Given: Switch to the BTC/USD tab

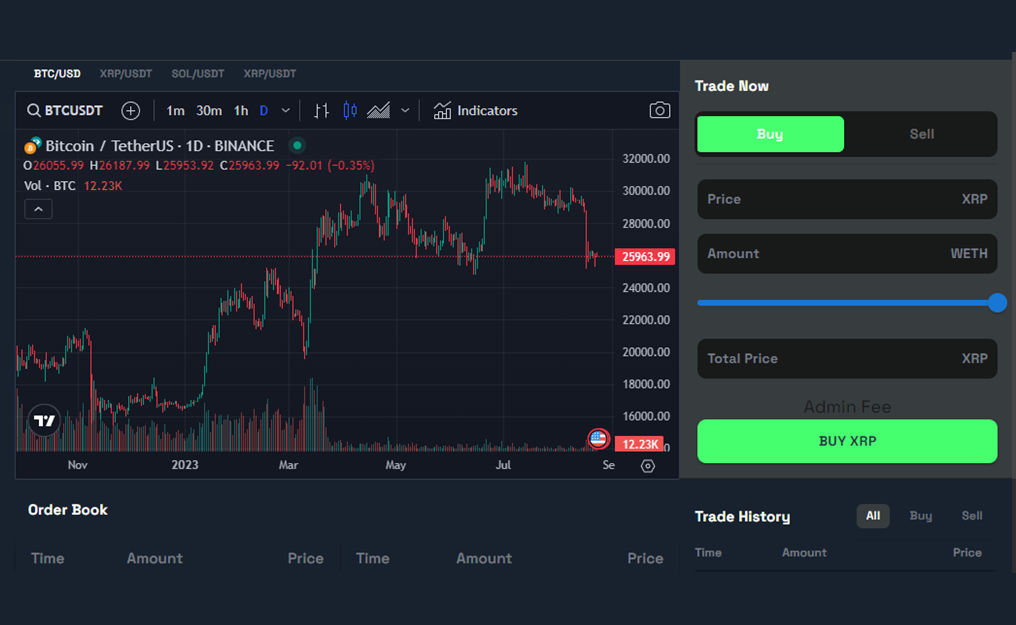Looking at the screenshot, I should 57,74.
